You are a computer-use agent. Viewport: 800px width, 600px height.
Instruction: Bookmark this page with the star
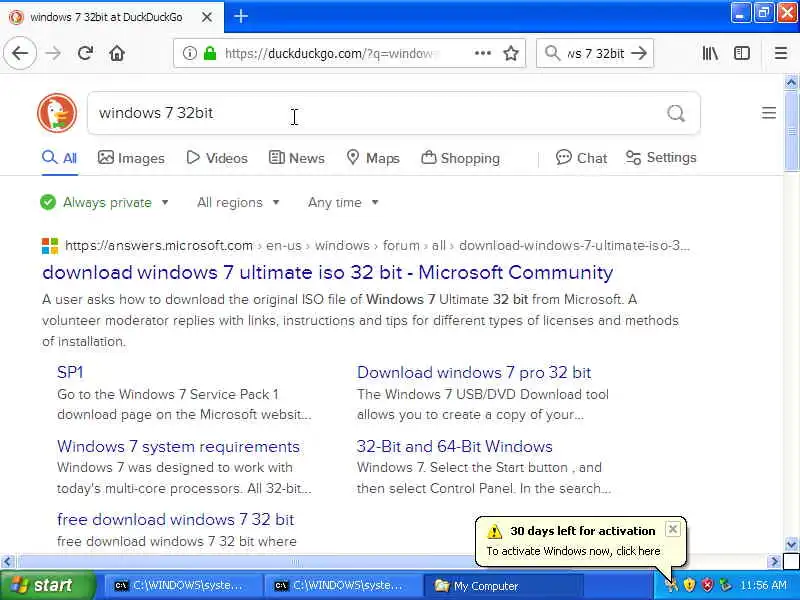click(511, 53)
